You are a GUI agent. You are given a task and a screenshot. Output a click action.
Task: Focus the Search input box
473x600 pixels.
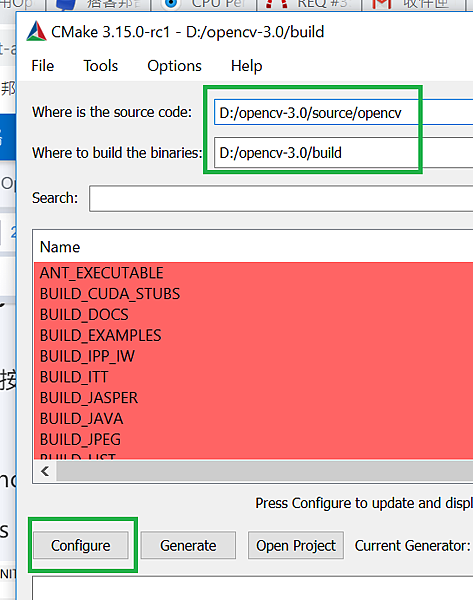[x=281, y=198]
